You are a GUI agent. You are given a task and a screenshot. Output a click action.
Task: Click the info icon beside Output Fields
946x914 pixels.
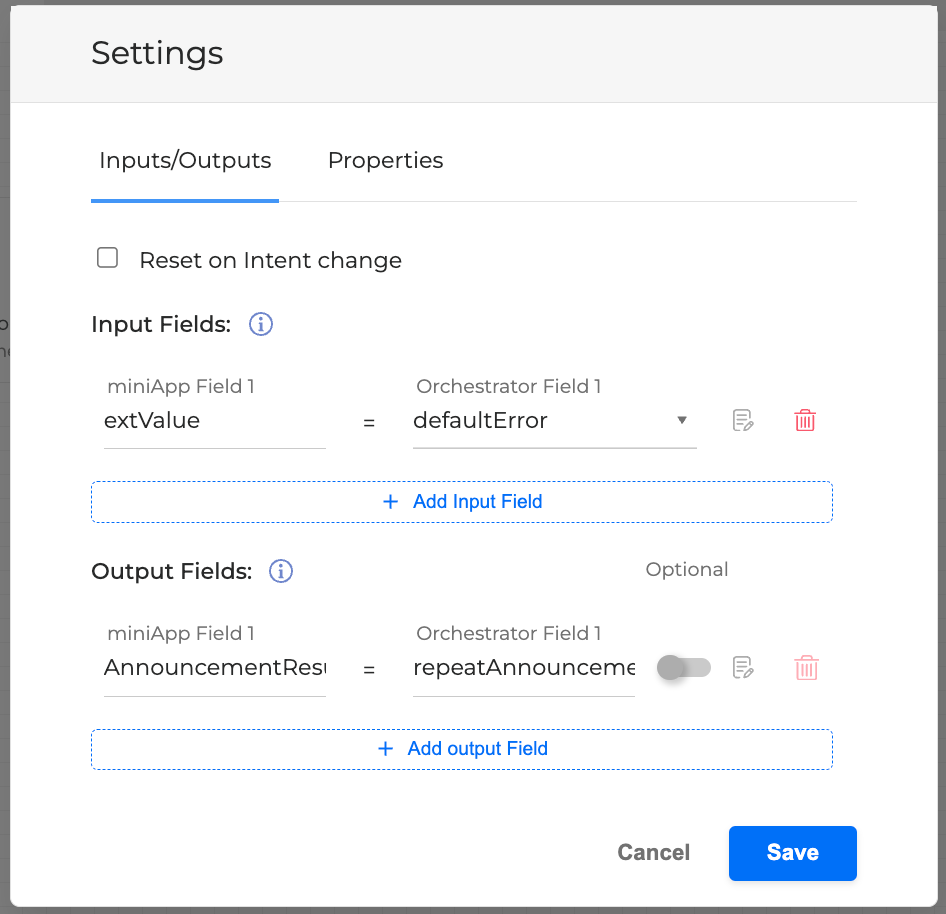[281, 571]
